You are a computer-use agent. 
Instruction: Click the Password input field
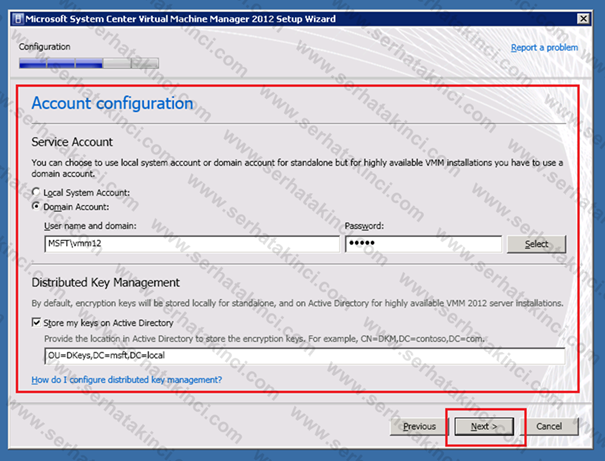423,244
